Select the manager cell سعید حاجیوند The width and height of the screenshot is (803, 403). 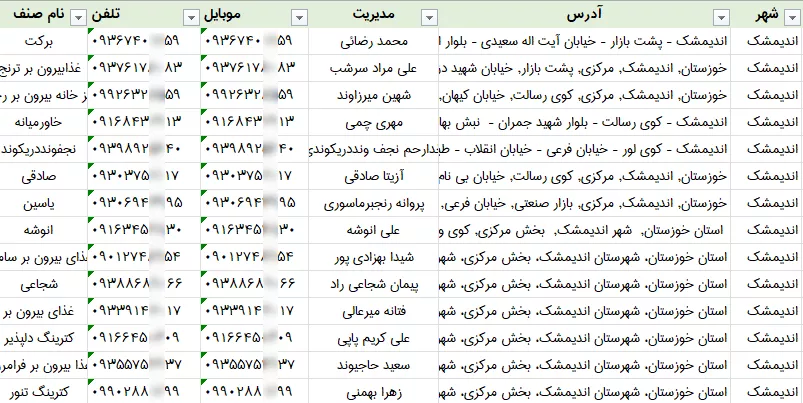374,365
